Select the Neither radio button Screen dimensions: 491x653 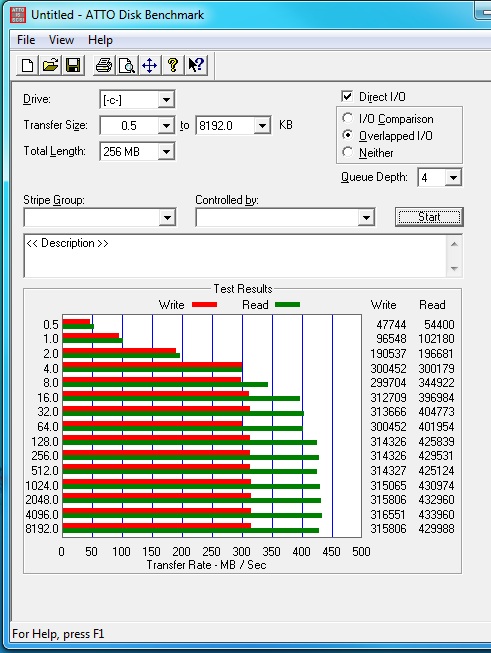(347, 152)
